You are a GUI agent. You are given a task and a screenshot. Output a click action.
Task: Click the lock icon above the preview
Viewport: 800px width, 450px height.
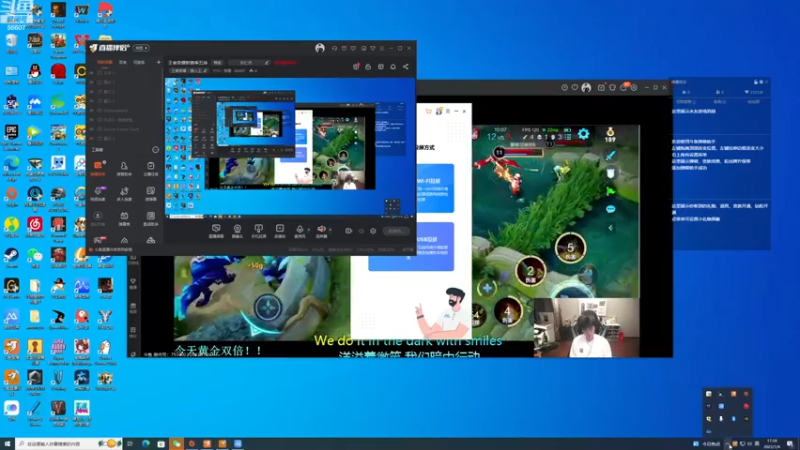(368, 67)
